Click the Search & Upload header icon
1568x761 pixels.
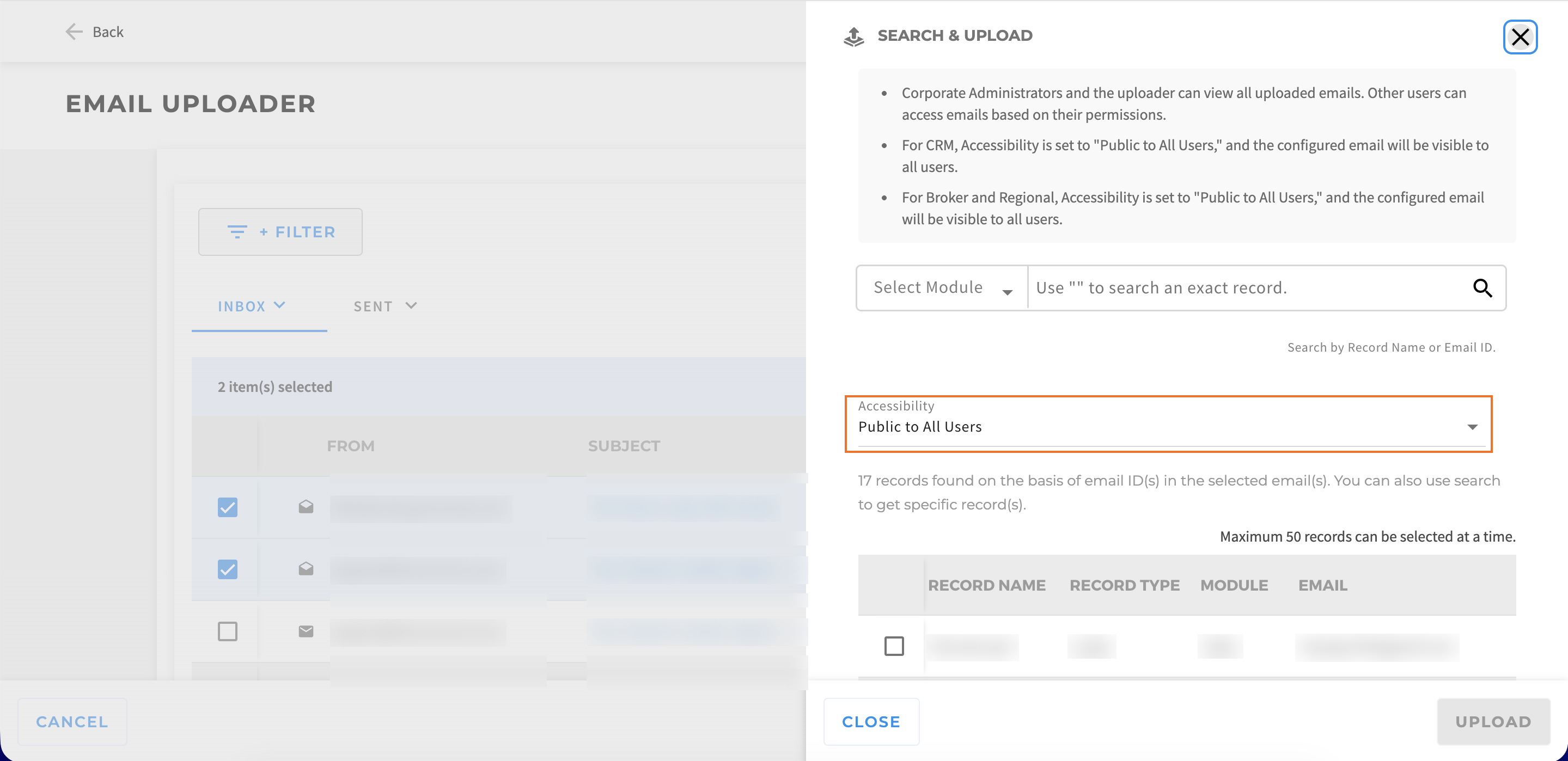click(854, 36)
